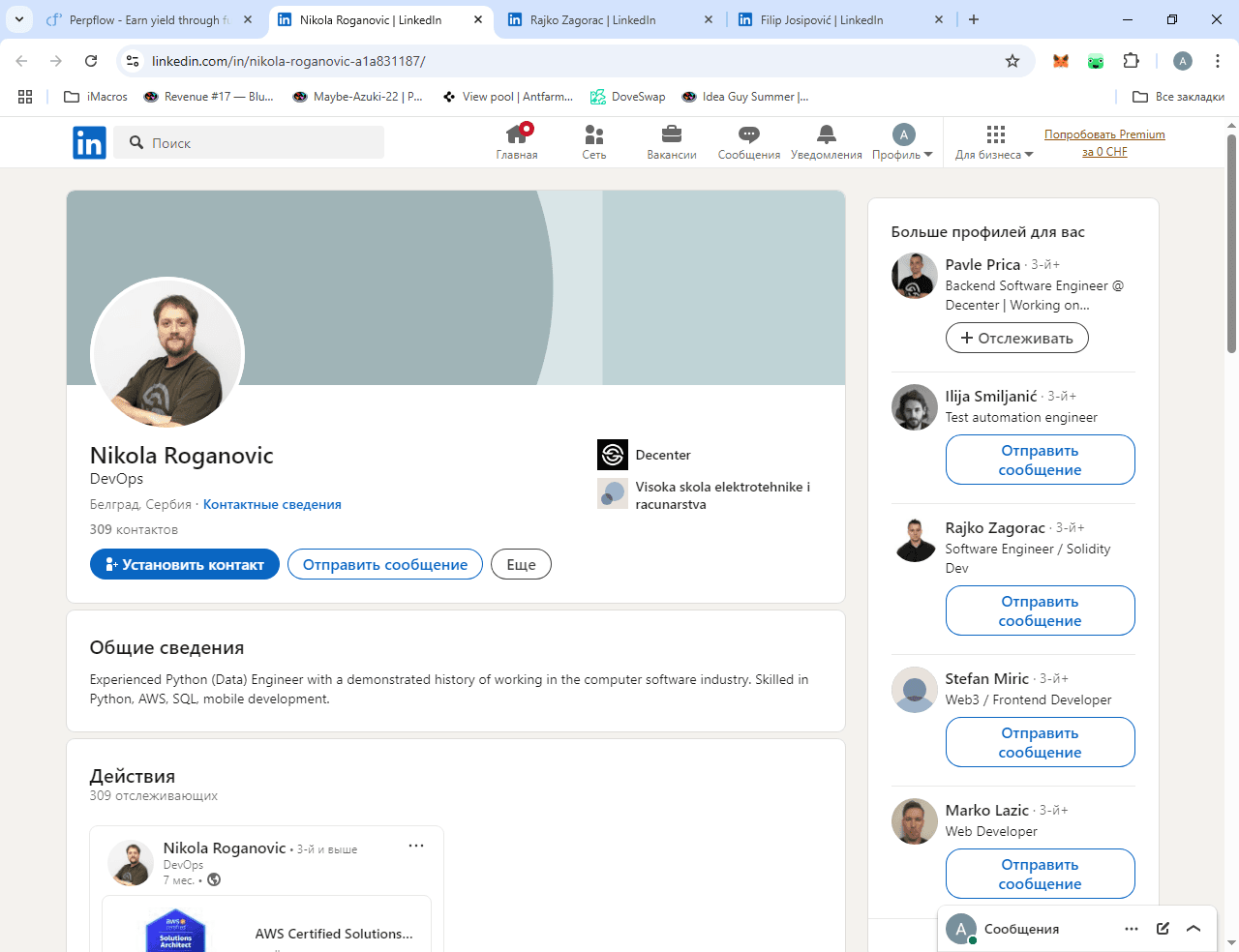
Task: Open Уведомления bell icon
Action: click(x=826, y=142)
